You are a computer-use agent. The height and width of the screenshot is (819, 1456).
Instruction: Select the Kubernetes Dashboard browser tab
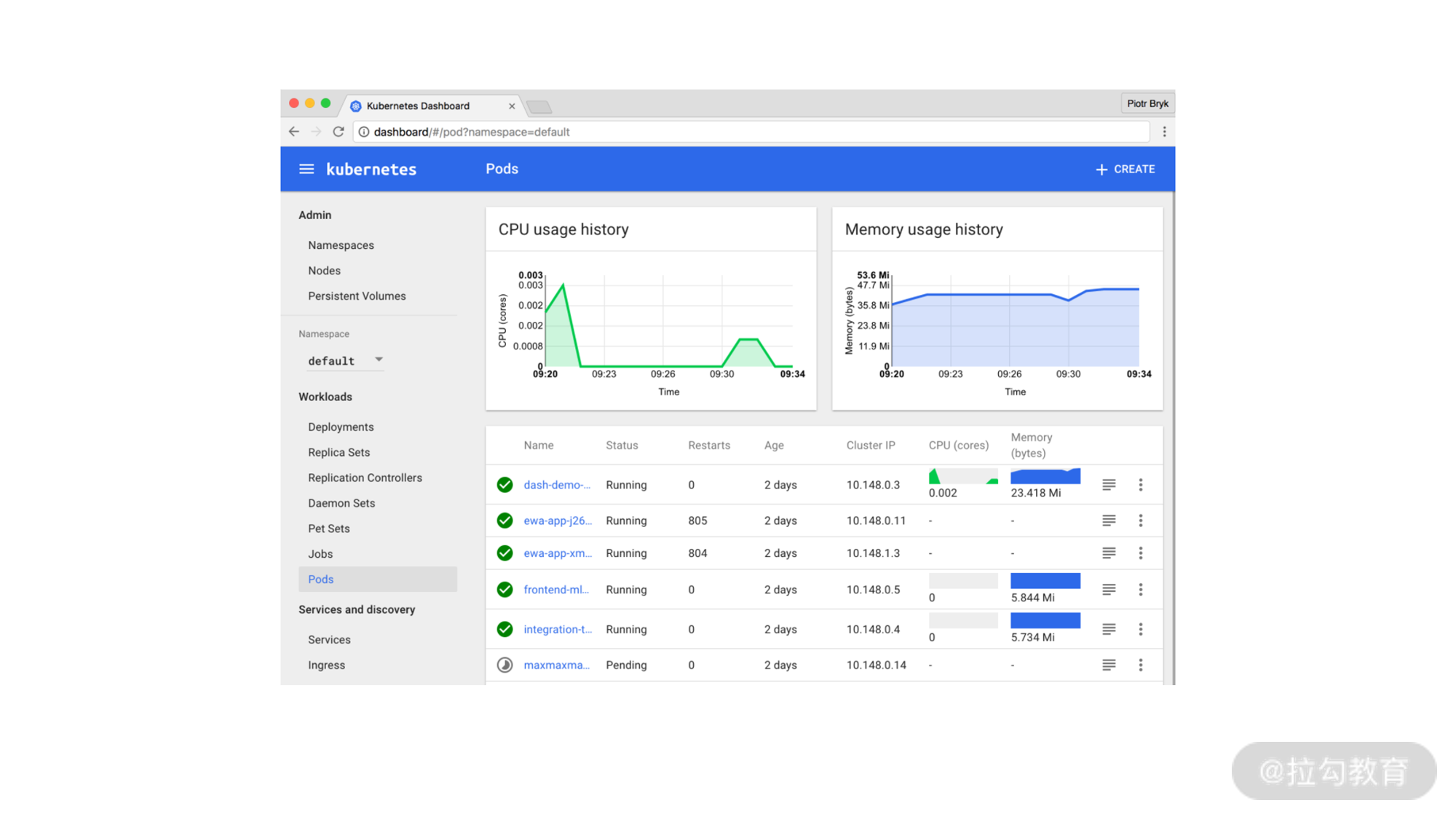(432, 106)
